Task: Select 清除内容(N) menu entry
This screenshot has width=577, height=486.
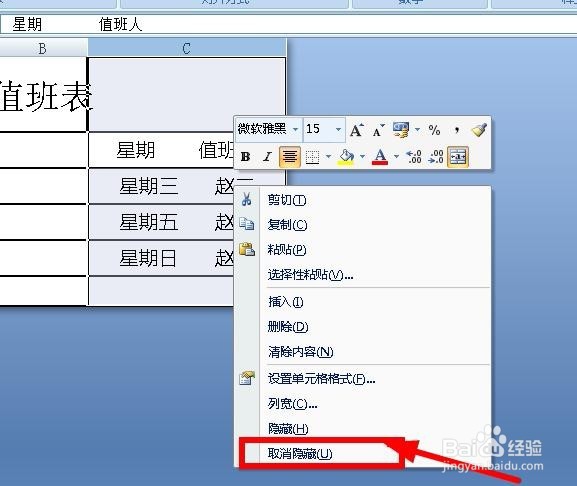Action: tap(362, 352)
